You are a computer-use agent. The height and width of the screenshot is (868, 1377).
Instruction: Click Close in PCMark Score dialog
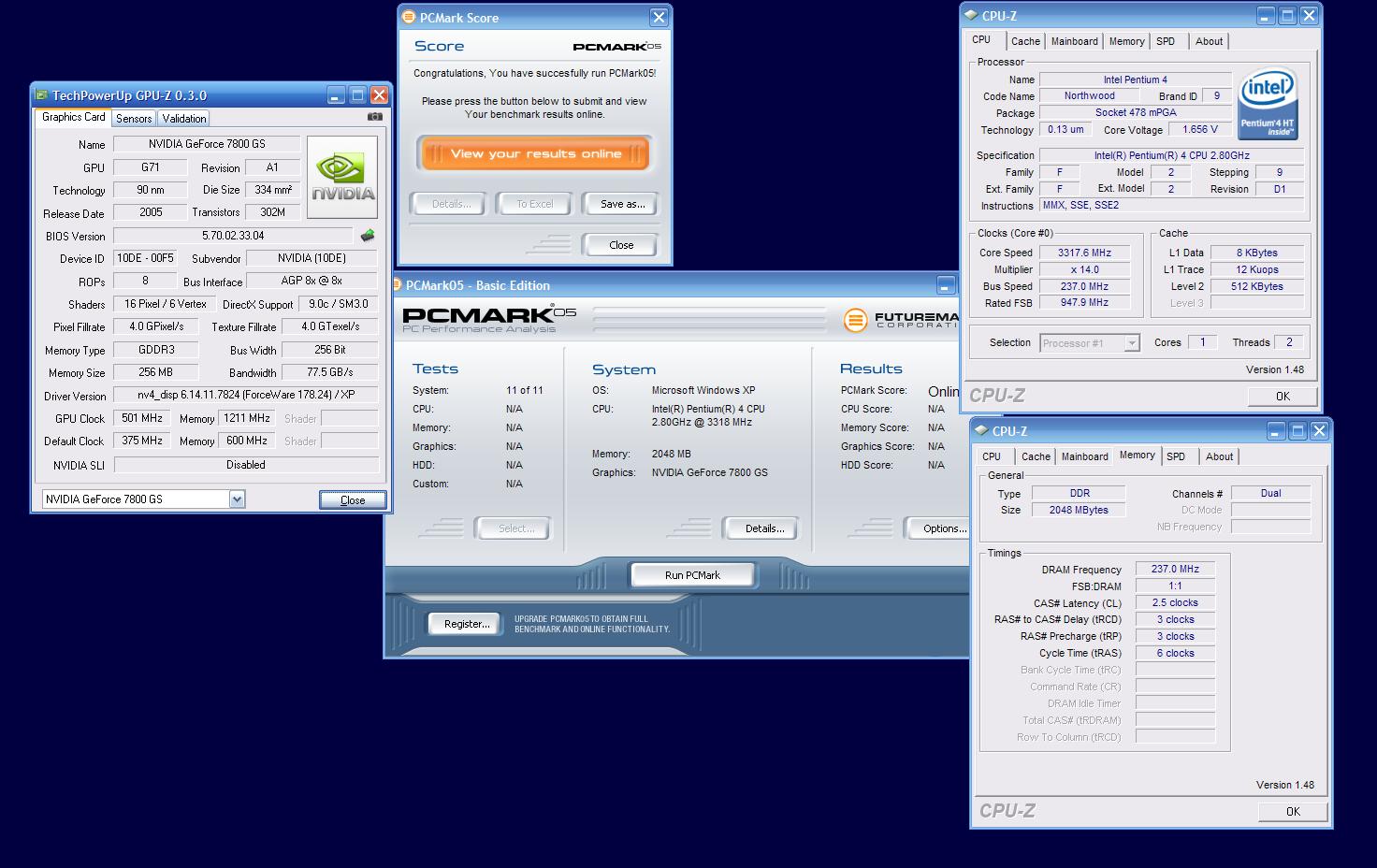click(621, 245)
